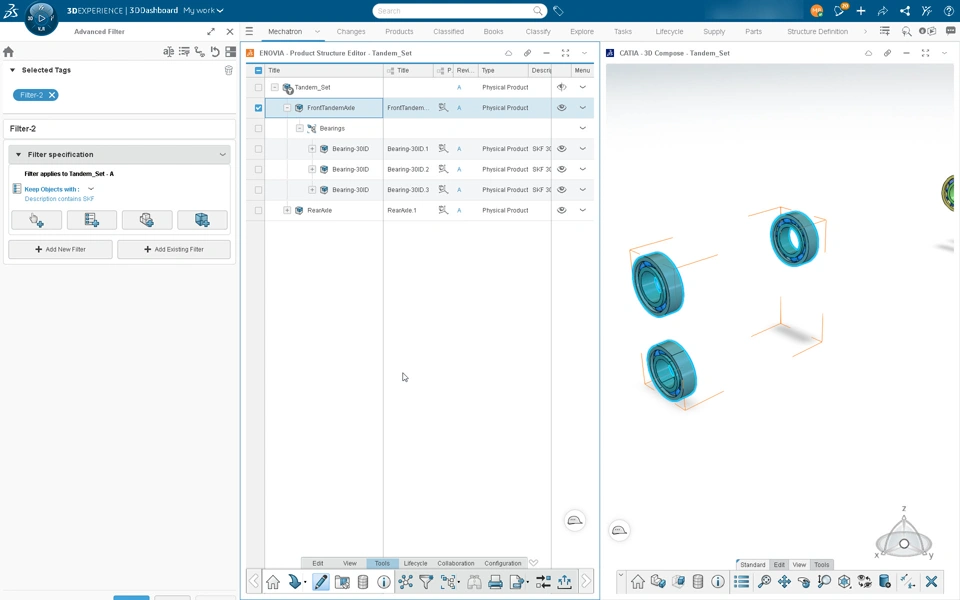This screenshot has width=960, height=600.
Task: Check the Bearings row checkbox
Action: pyautogui.click(x=258, y=129)
